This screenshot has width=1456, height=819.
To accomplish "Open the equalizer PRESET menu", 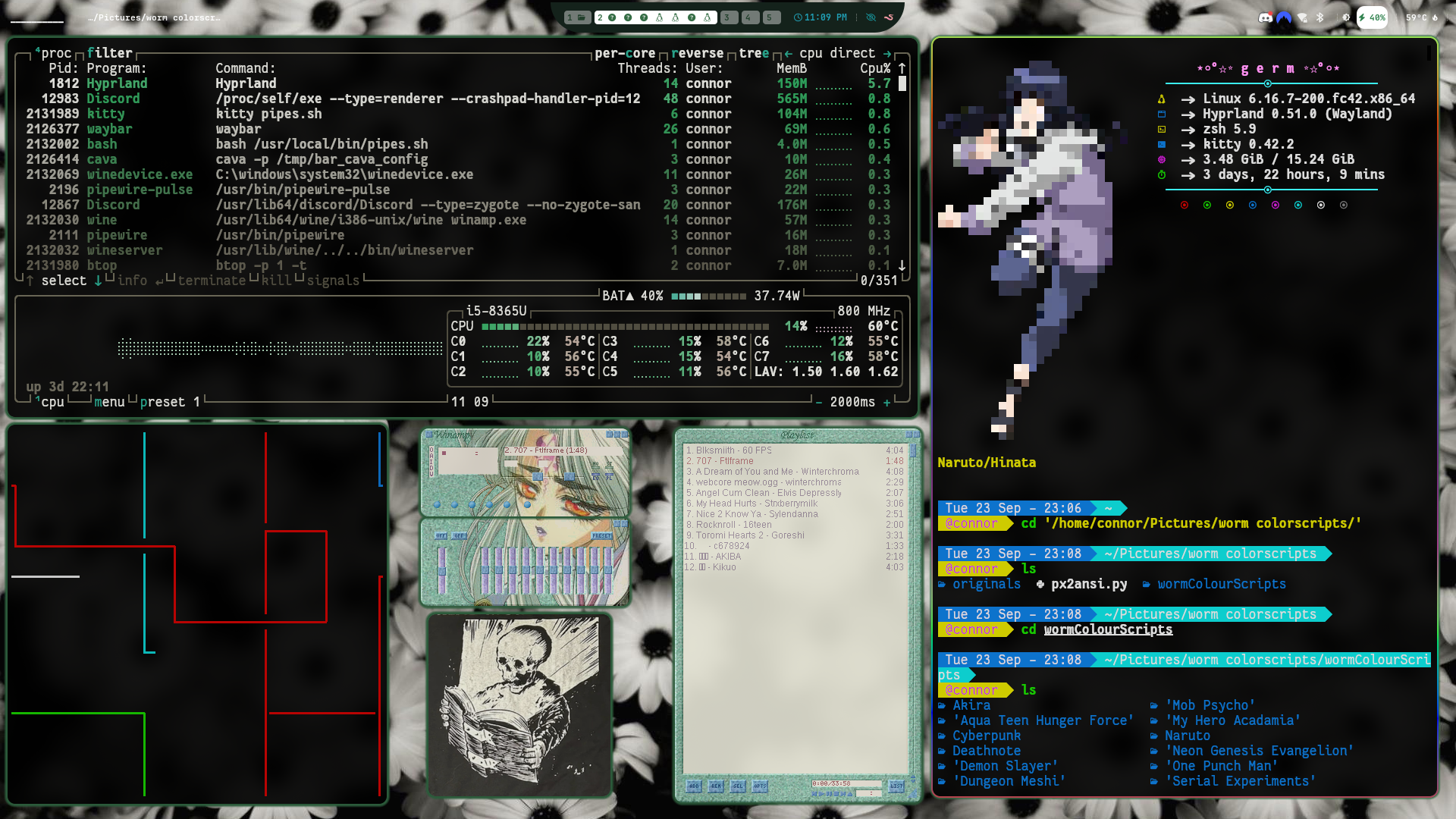I will point(601,535).
